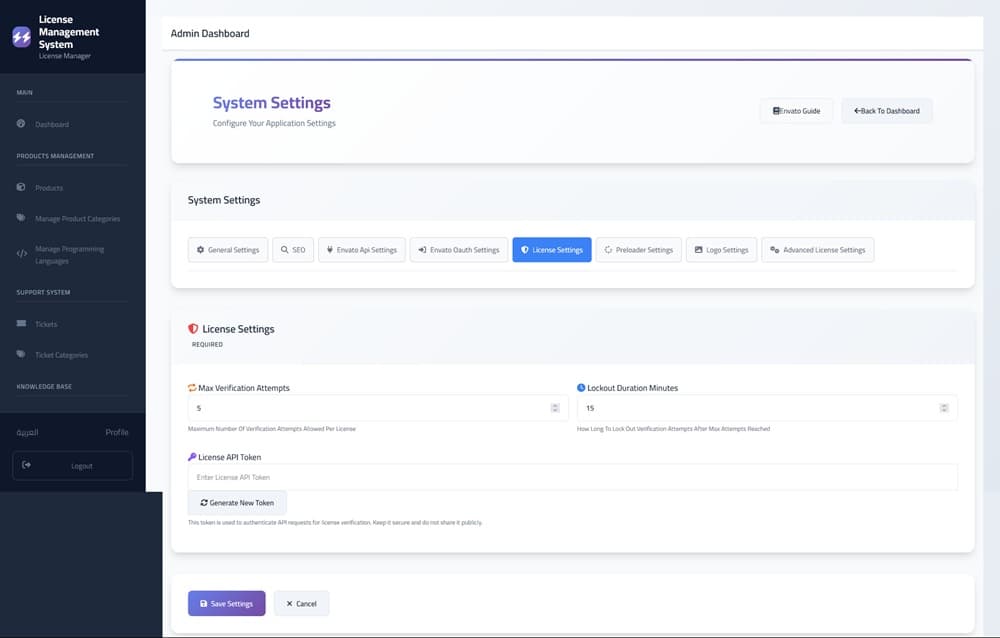Open the Products sidebar item
Viewport: 1000px width, 638px height.
pos(49,188)
